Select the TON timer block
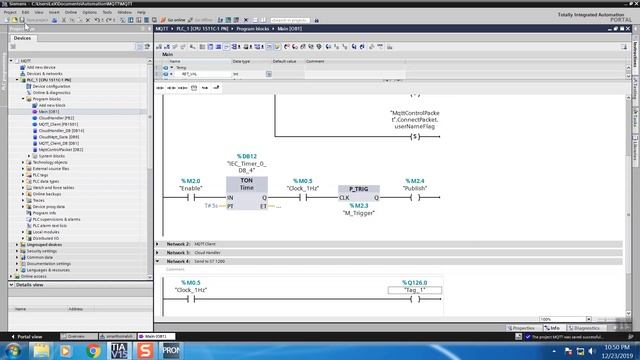The width and height of the screenshot is (640, 360). [247, 193]
